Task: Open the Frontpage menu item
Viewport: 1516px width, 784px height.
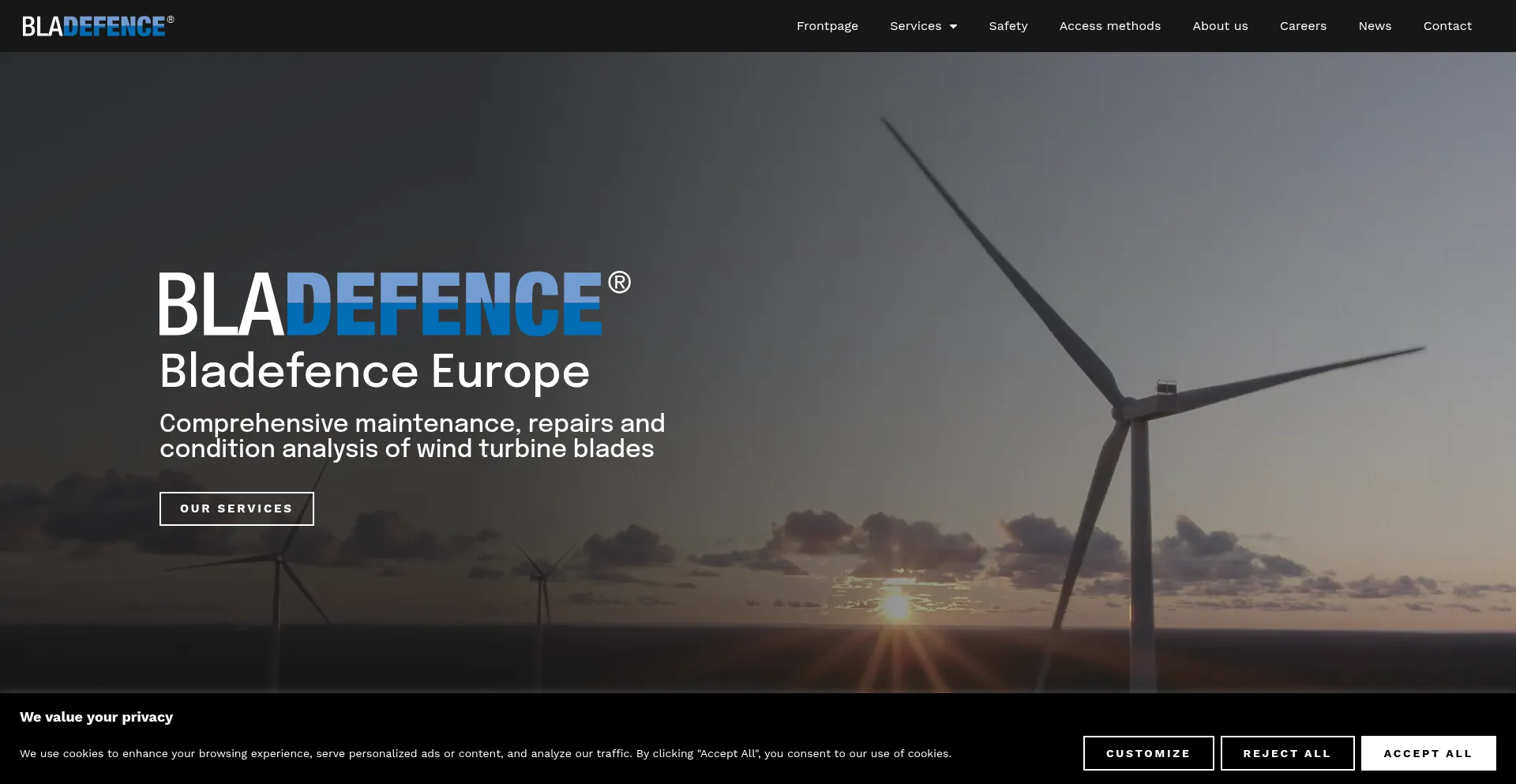Action: (827, 26)
